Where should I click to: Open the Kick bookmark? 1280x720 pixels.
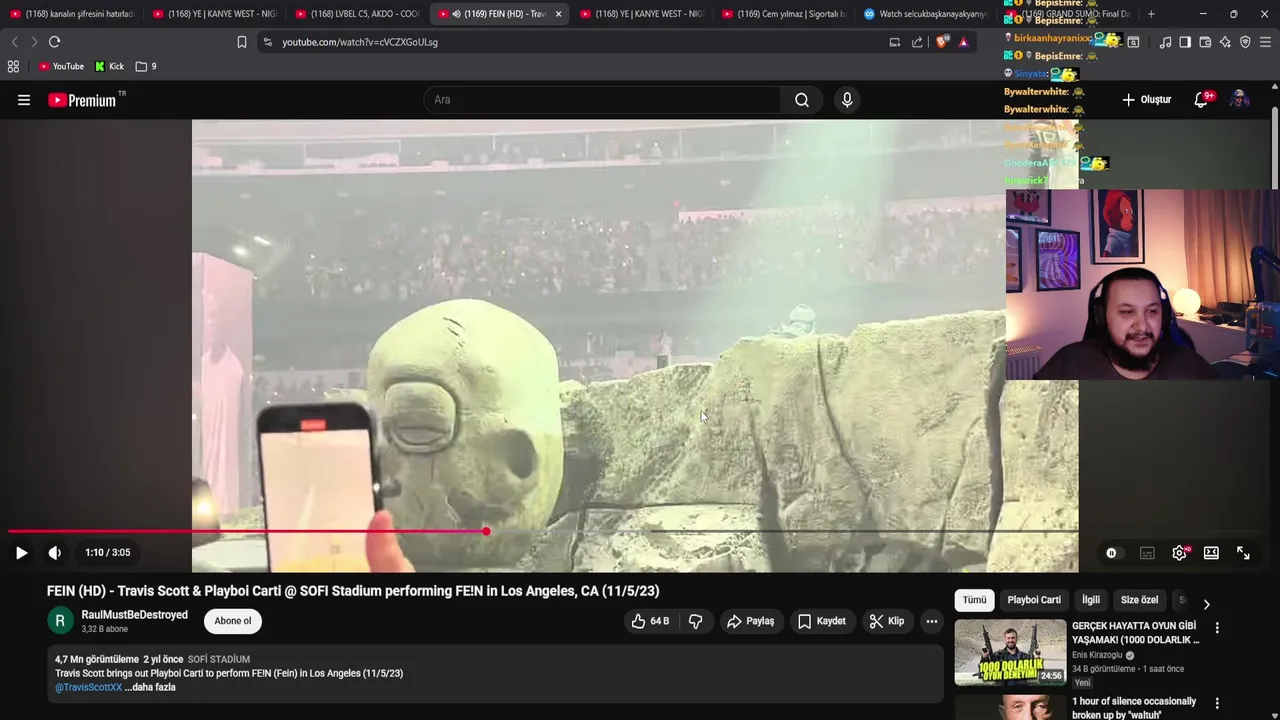(109, 66)
